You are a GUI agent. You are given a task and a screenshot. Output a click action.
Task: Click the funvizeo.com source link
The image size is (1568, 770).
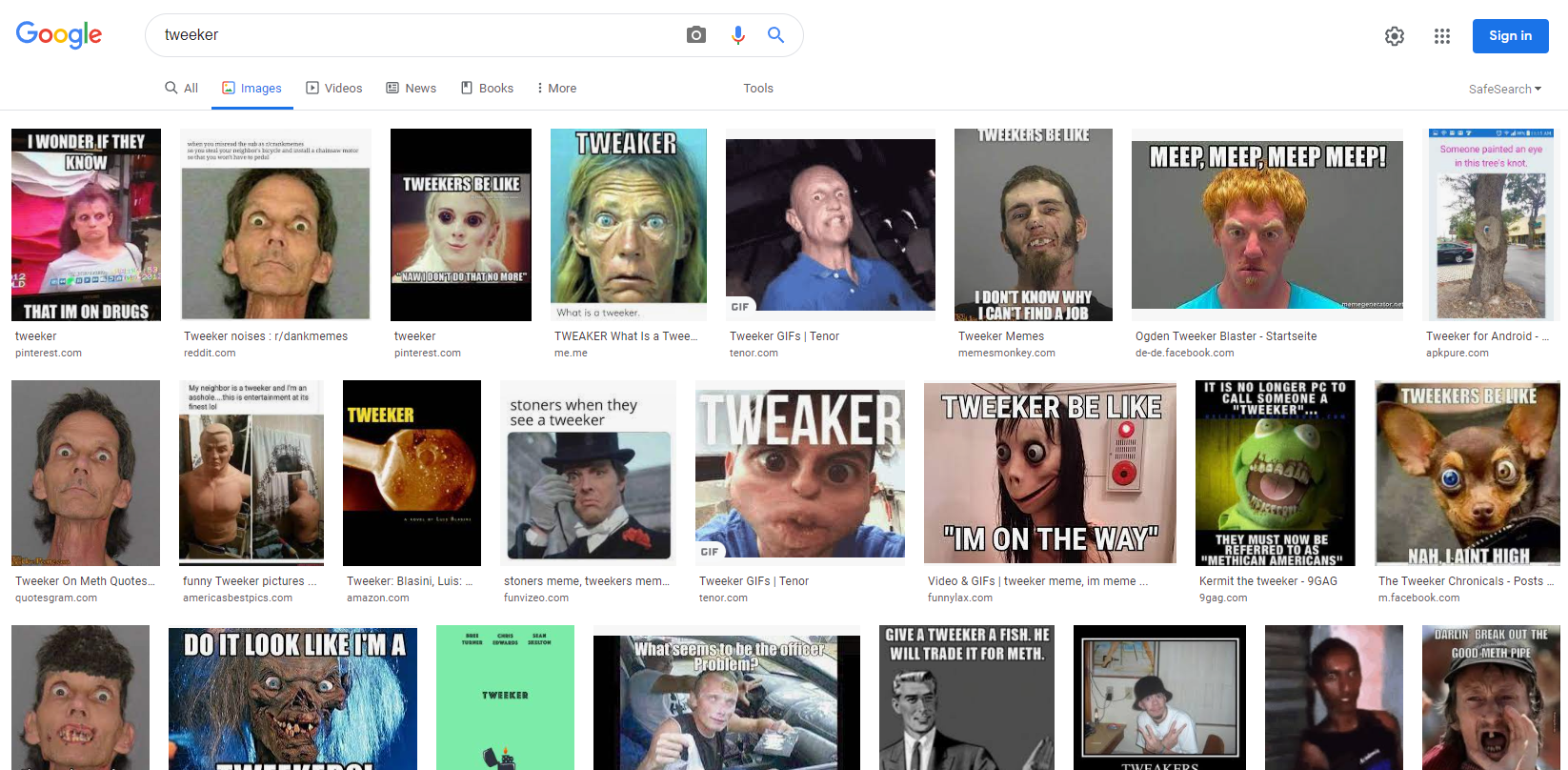(x=536, y=598)
